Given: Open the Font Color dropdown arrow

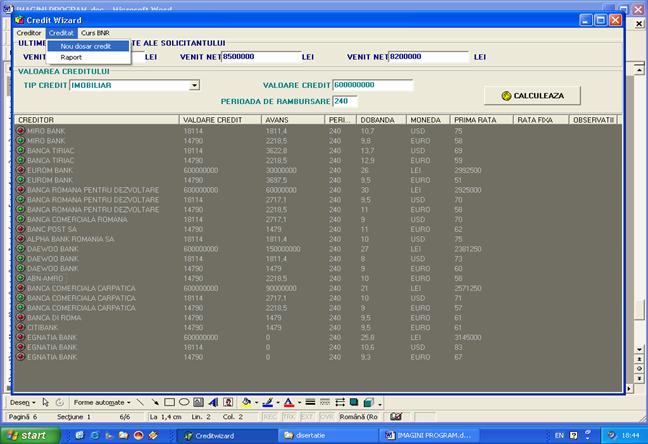Looking at the screenshot, I should 299,402.
